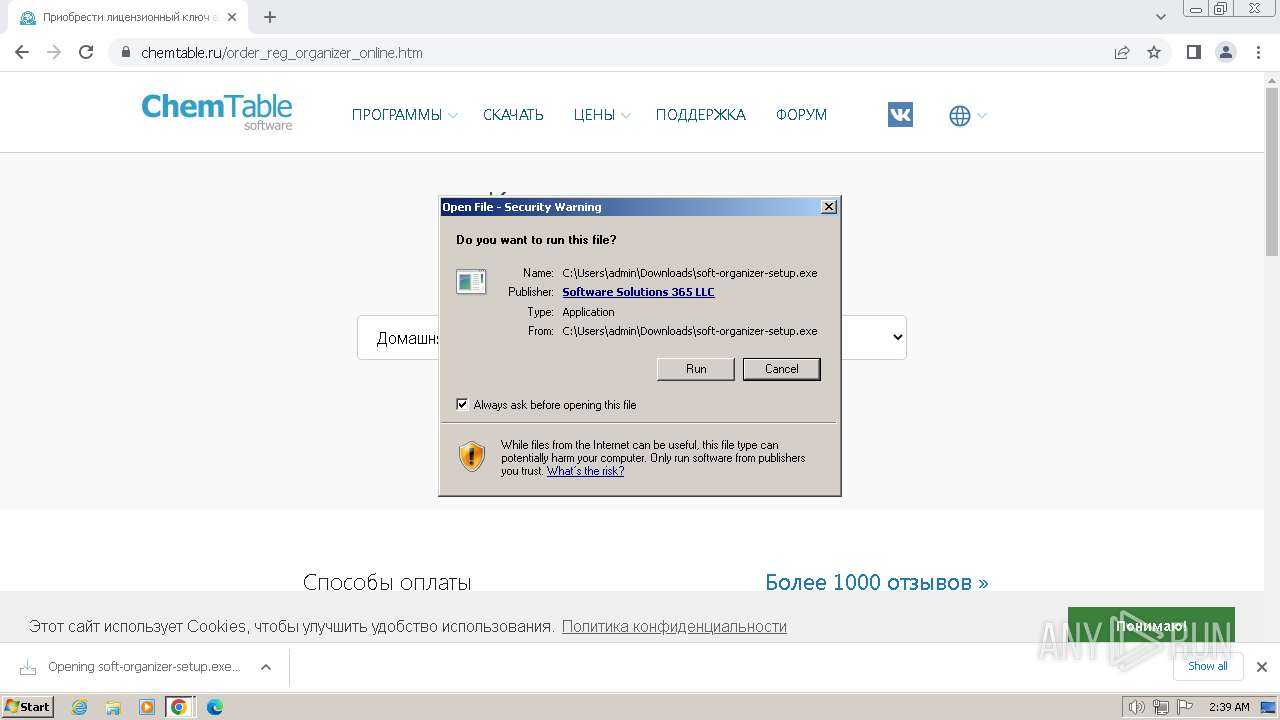Image resolution: width=1280 pixels, height=720 pixels.
Task: Close the Security Warning dialog with X
Action: point(828,207)
